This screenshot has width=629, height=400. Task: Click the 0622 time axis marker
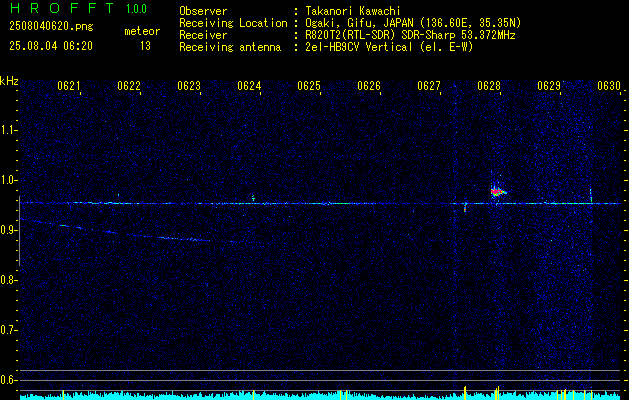pos(129,86)
